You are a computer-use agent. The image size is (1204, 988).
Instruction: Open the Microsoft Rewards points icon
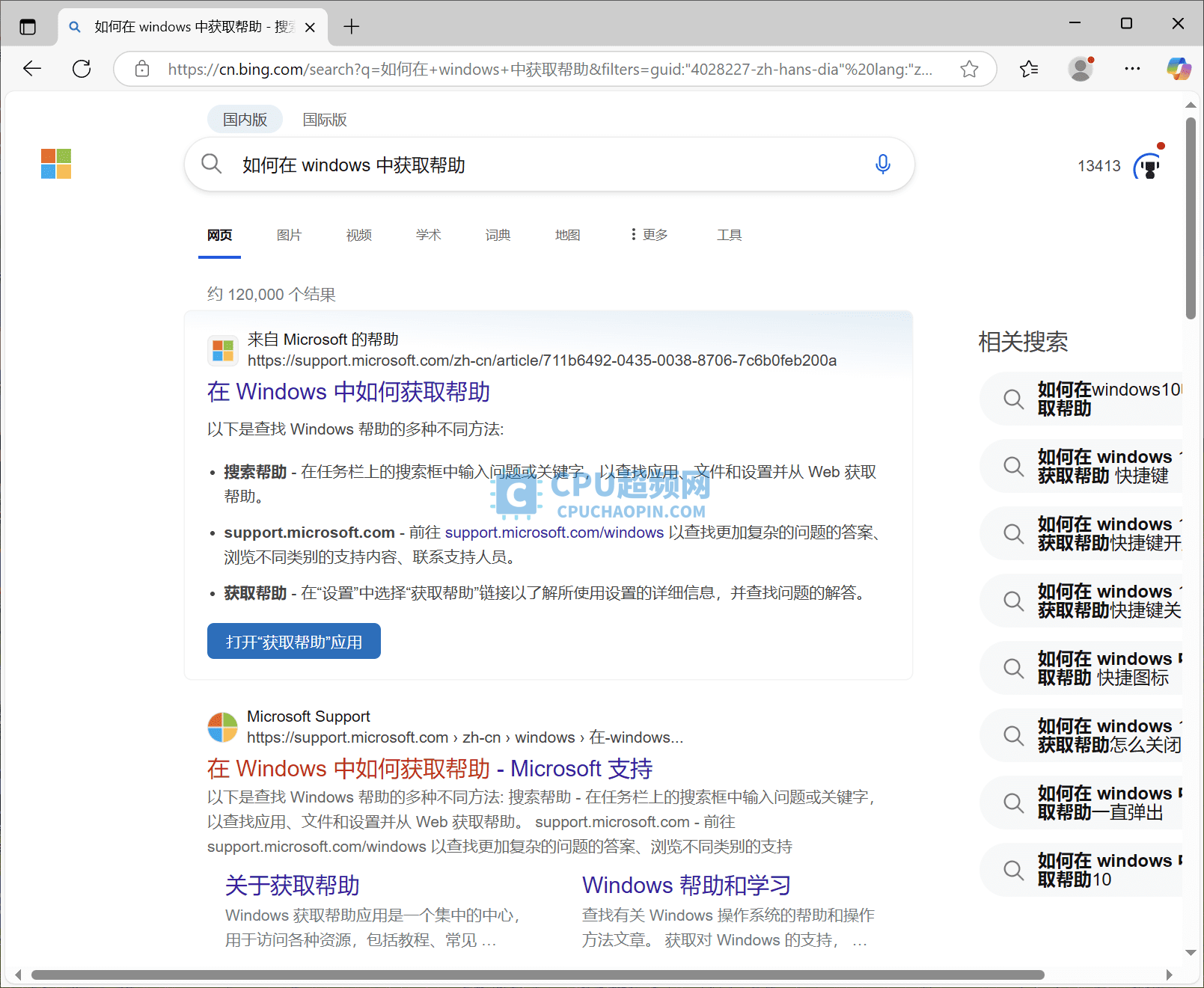click(1148, 165)
